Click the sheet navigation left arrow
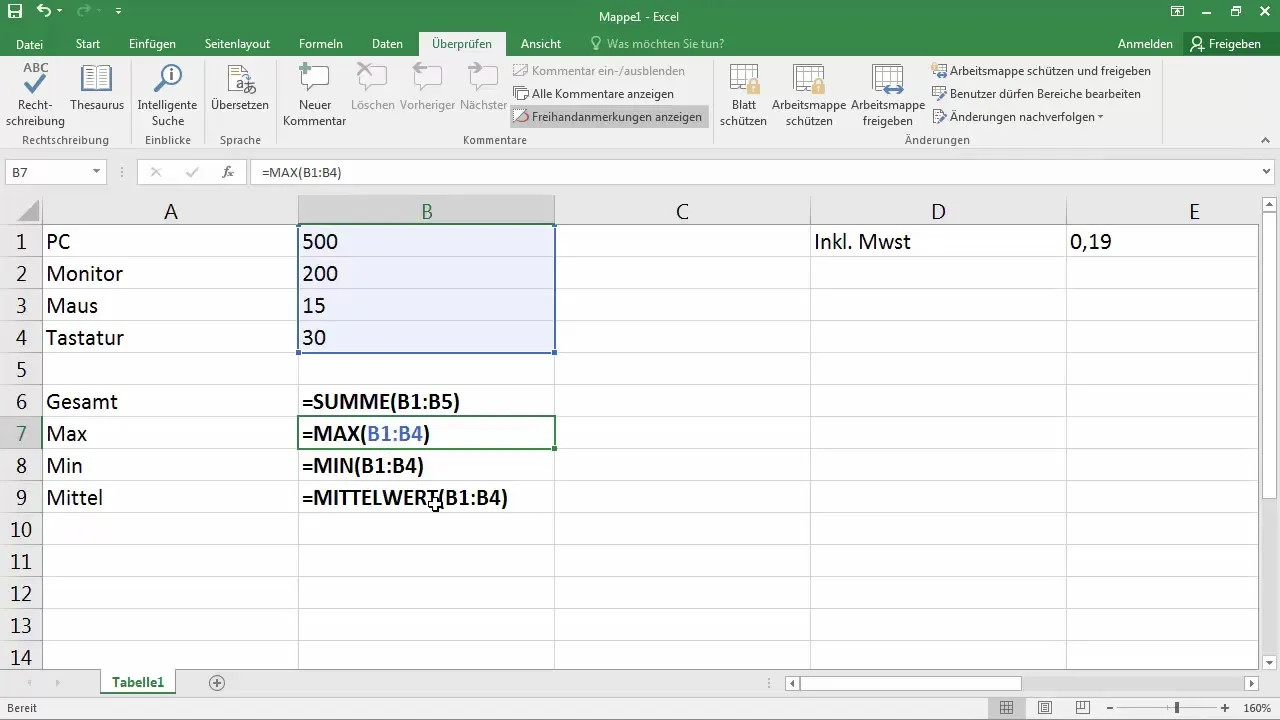 28,683
